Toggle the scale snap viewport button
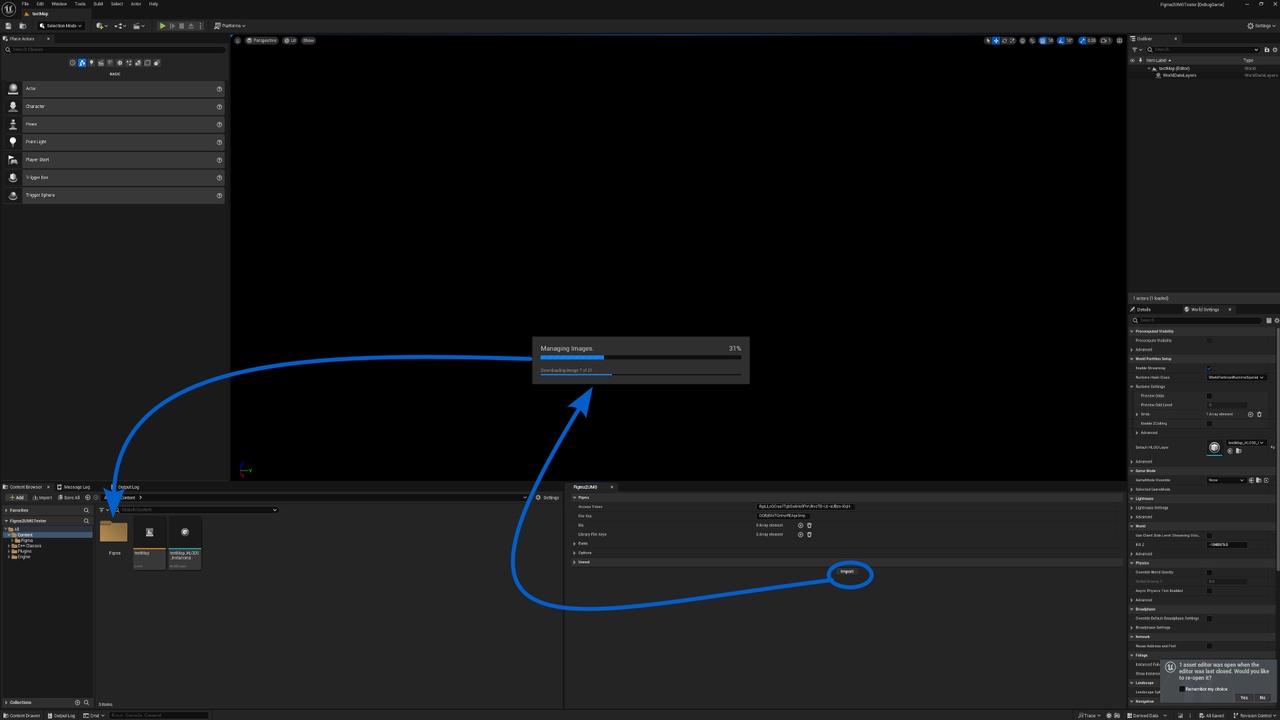 point(1083,41)
